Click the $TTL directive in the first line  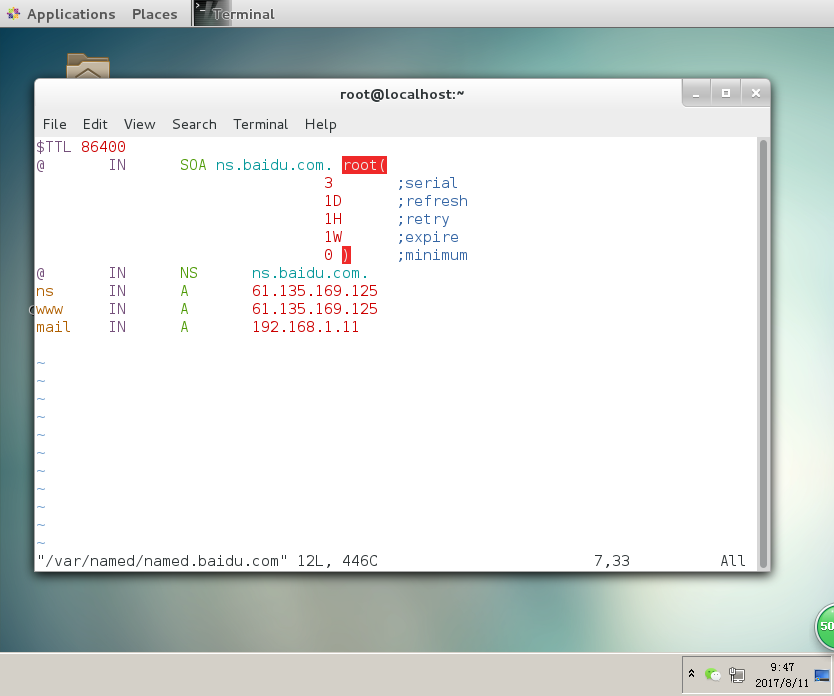click(x=54, y=147)
